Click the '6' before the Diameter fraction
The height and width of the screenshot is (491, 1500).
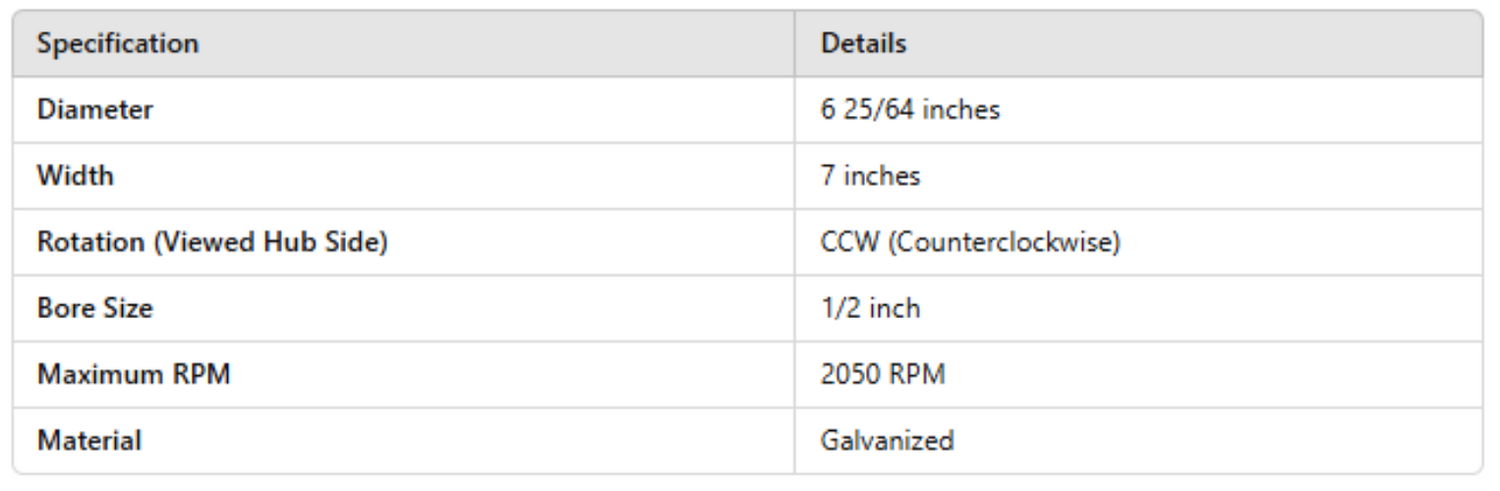(828, 110)
